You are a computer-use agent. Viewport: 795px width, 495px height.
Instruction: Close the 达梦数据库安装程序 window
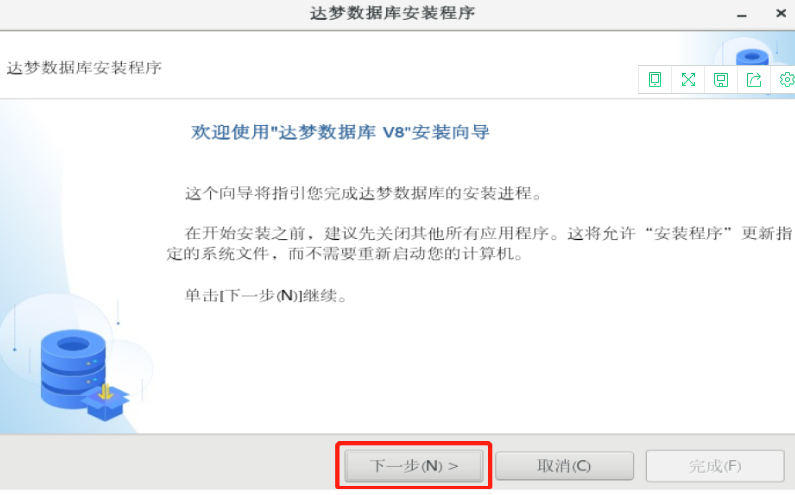(x=781, y=13)
